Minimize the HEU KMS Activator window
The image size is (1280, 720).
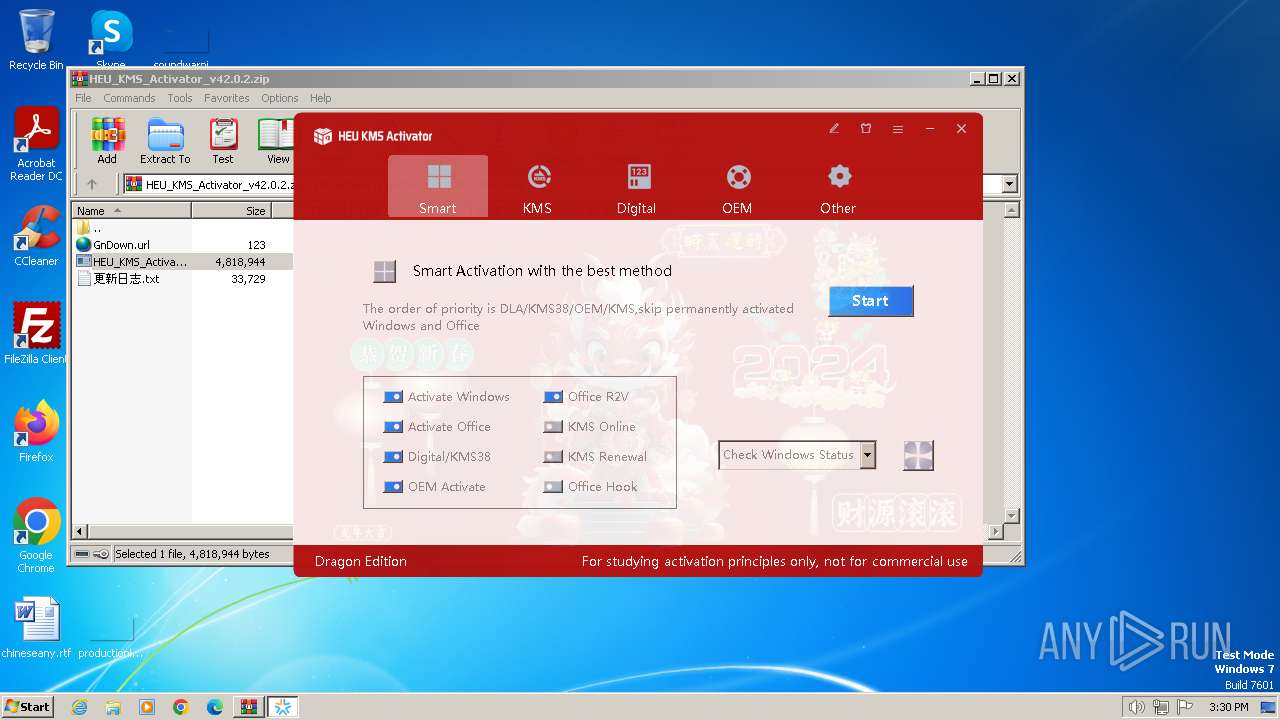[930, 129]
